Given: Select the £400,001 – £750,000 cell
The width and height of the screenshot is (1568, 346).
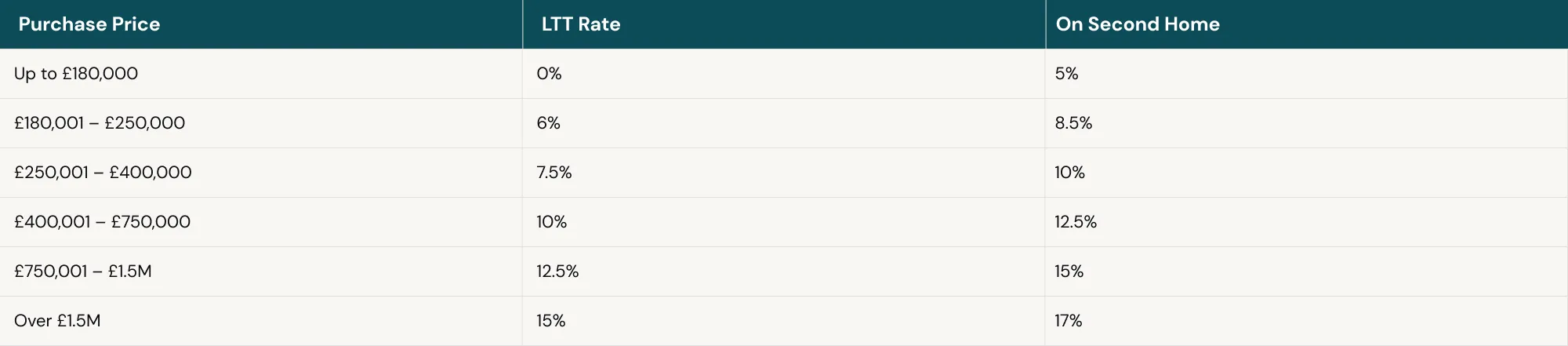Looking at the screenshot, I should 102,222.
